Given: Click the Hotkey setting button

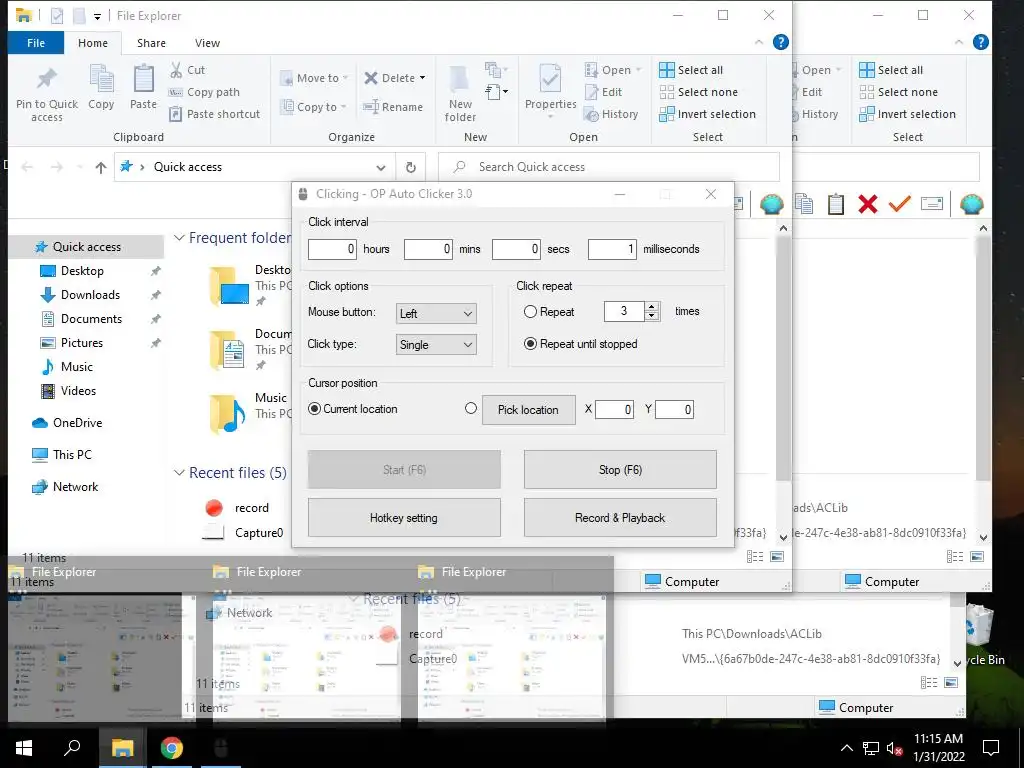Looking at the screenshot, I should [404, 518].
